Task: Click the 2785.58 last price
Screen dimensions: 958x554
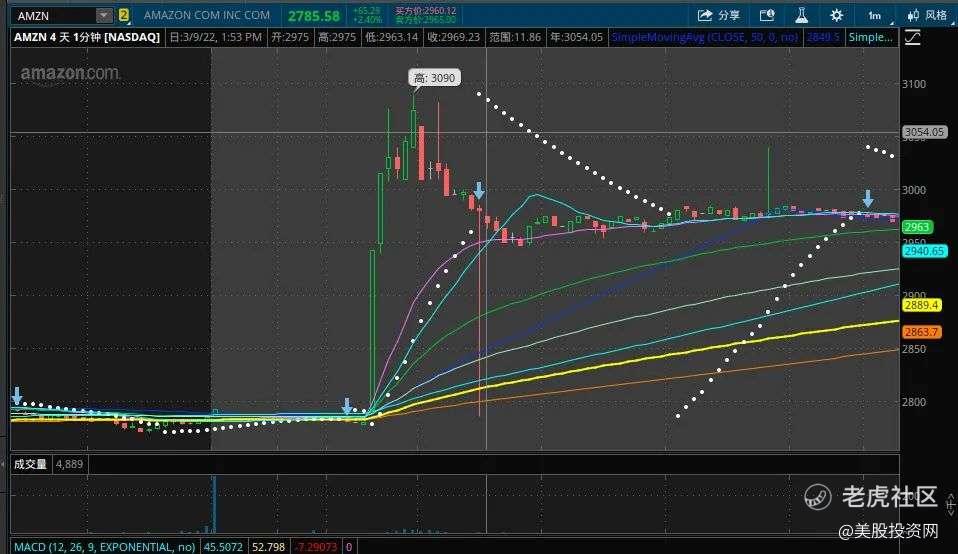Action: pyautogui.click(x=313, y=16)
